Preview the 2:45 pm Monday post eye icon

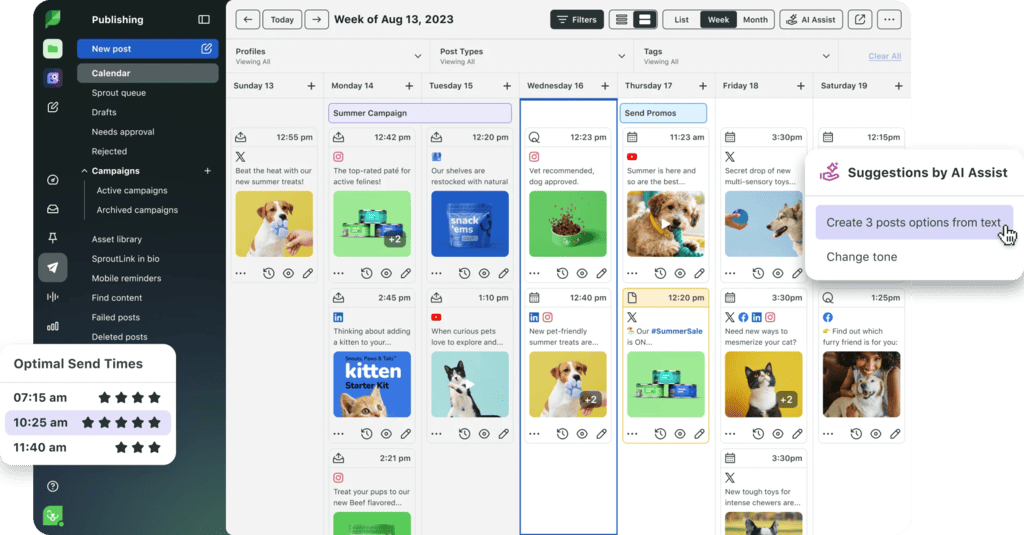click(x=386, y=434)
